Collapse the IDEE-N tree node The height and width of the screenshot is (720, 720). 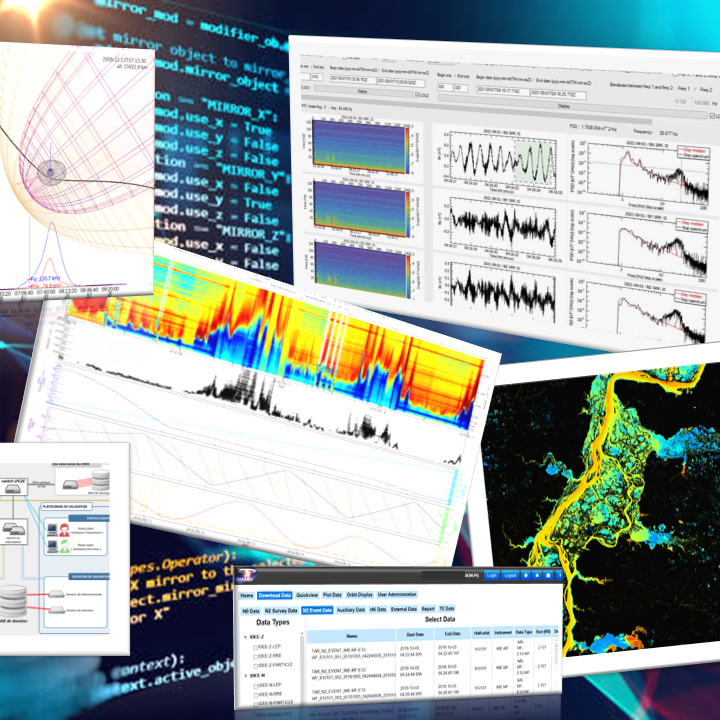(246, 676)
